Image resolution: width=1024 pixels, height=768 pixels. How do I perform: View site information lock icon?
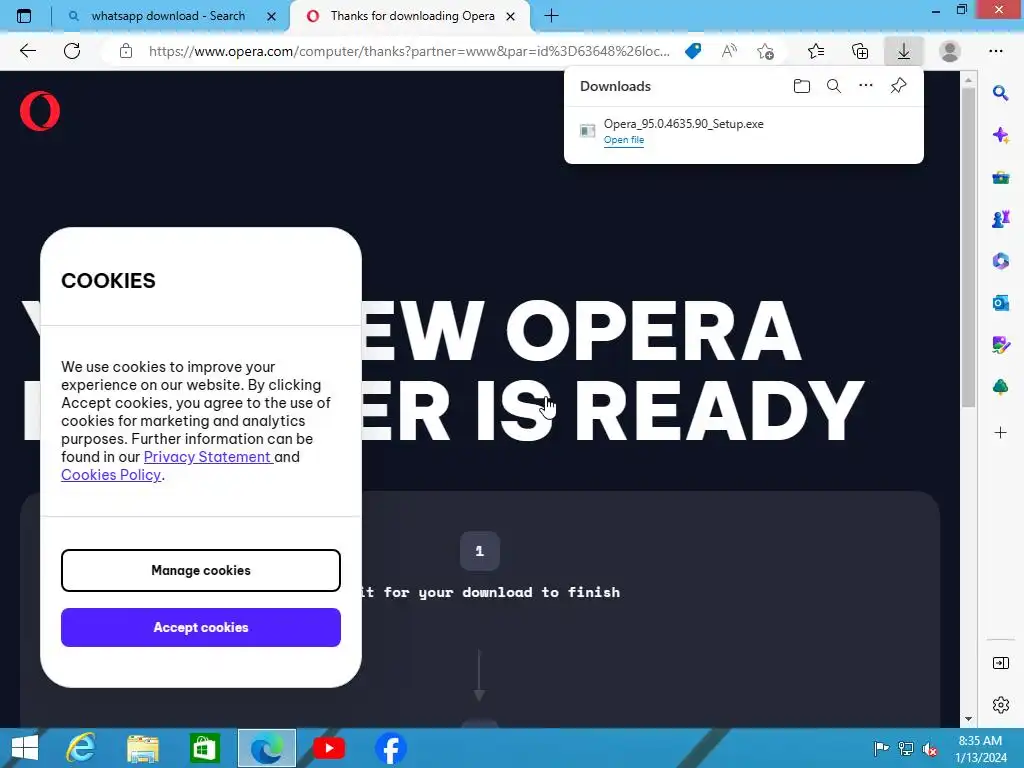(x=126, y=51)
